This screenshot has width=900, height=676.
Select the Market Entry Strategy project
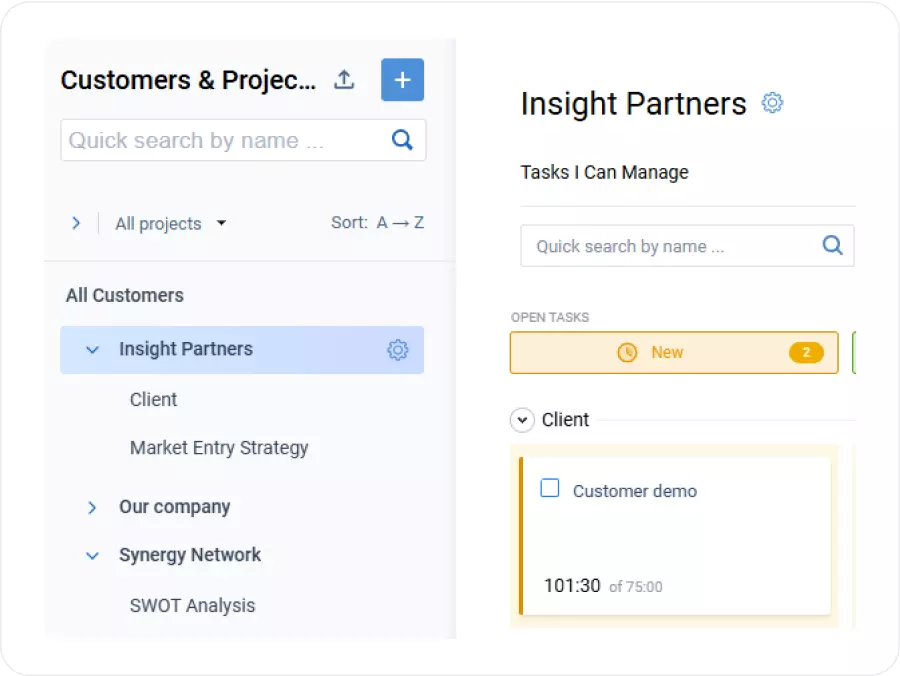tap(218, 448)
